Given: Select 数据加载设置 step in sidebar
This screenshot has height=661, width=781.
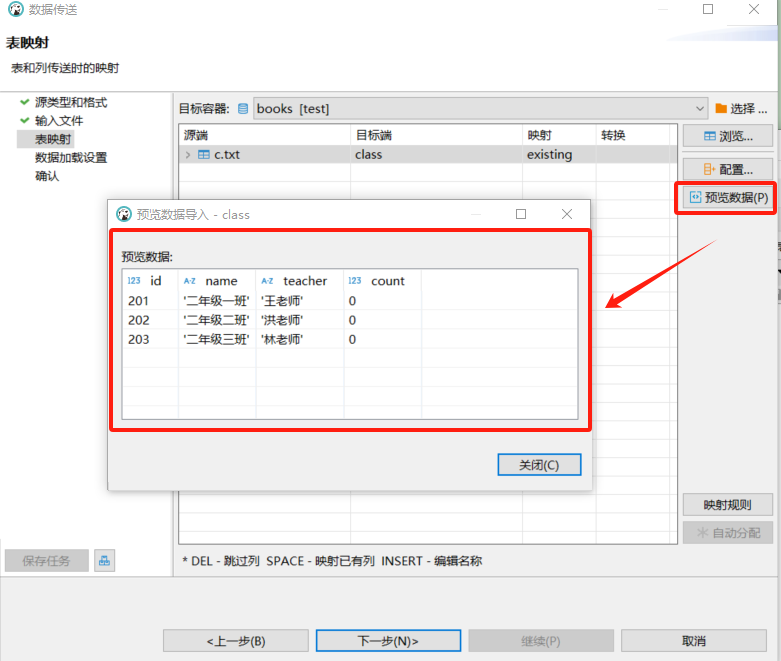Looking at the screenshot, I should (71, 158).
